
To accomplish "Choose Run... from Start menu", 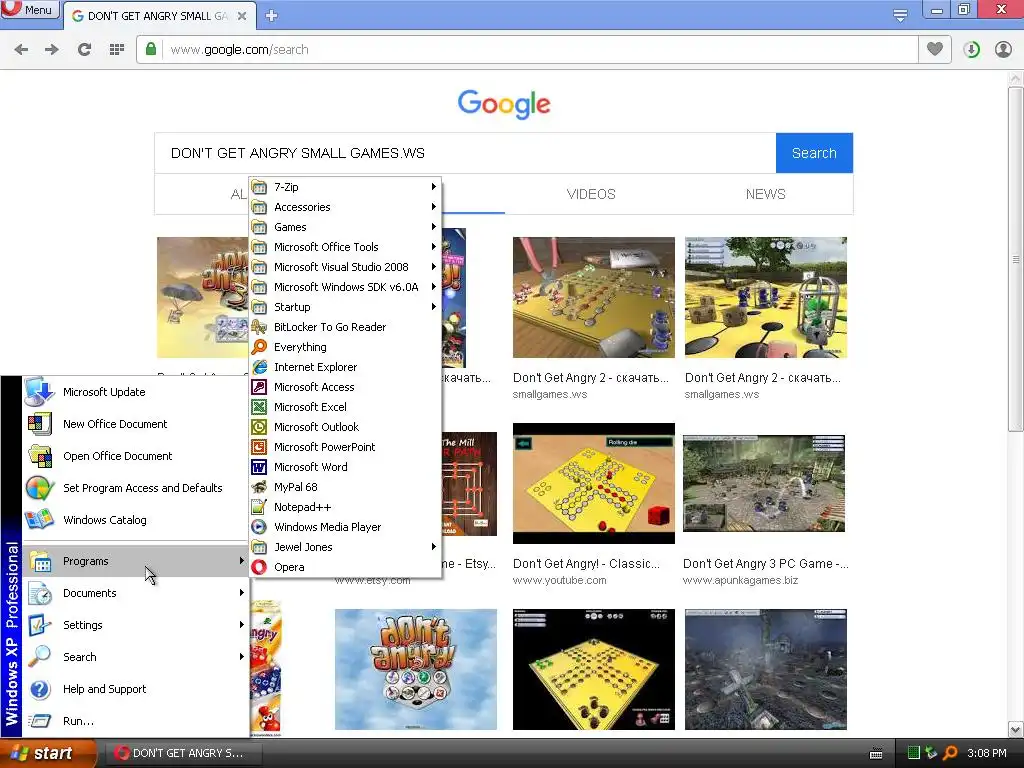I will click(135, 721).
